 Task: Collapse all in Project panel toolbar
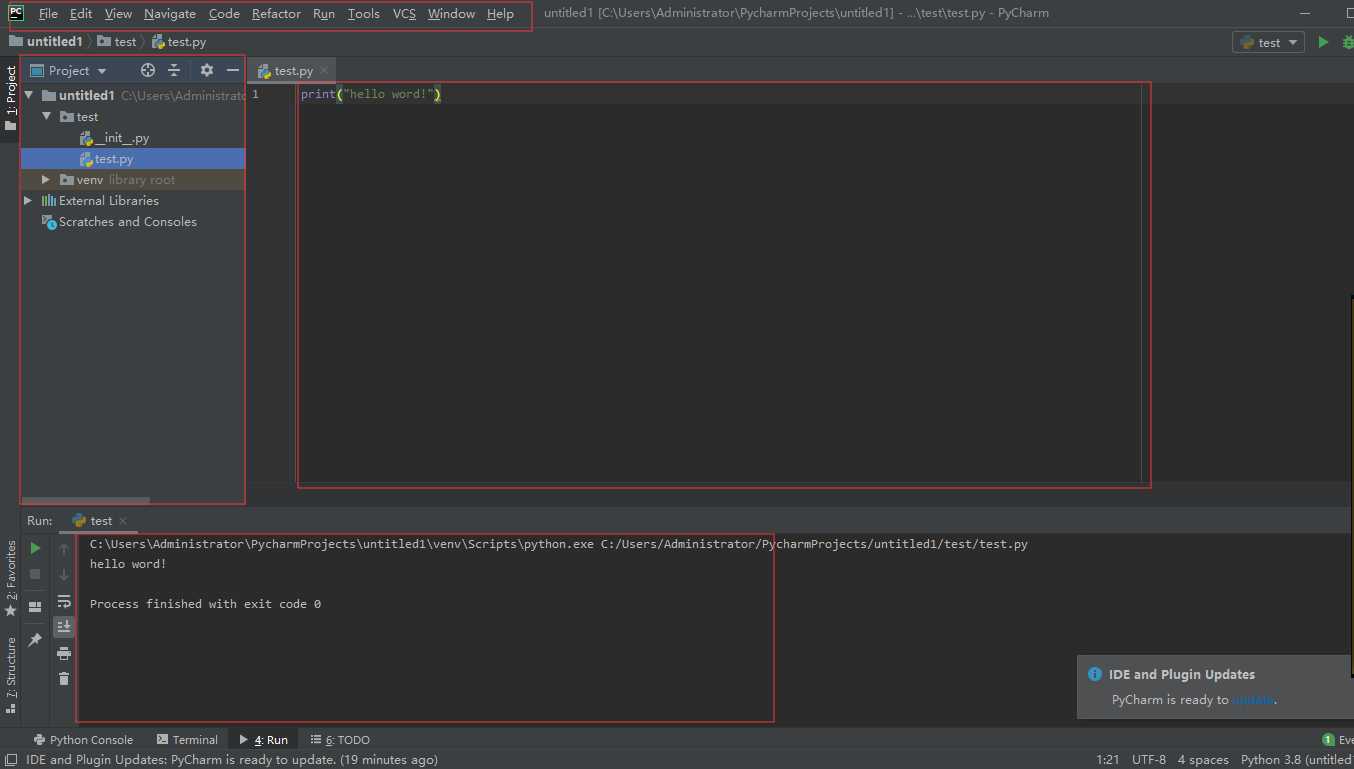click(174, 70)
